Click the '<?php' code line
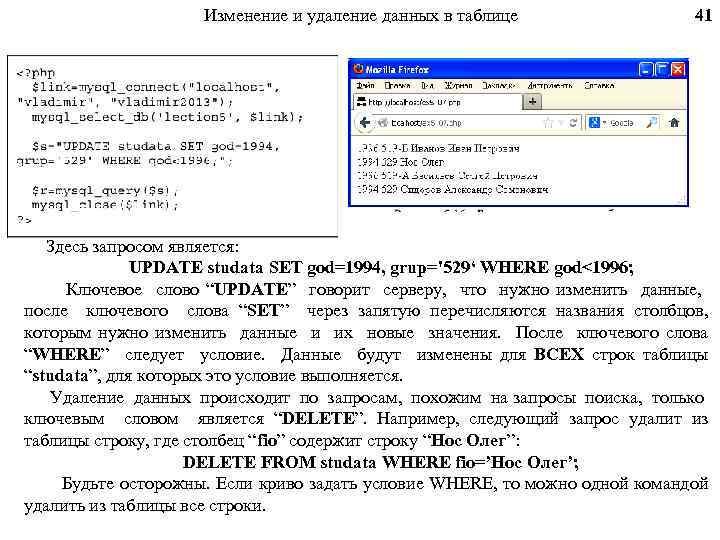The height and width of the screenshot is (540, 720). click(36, 73)
